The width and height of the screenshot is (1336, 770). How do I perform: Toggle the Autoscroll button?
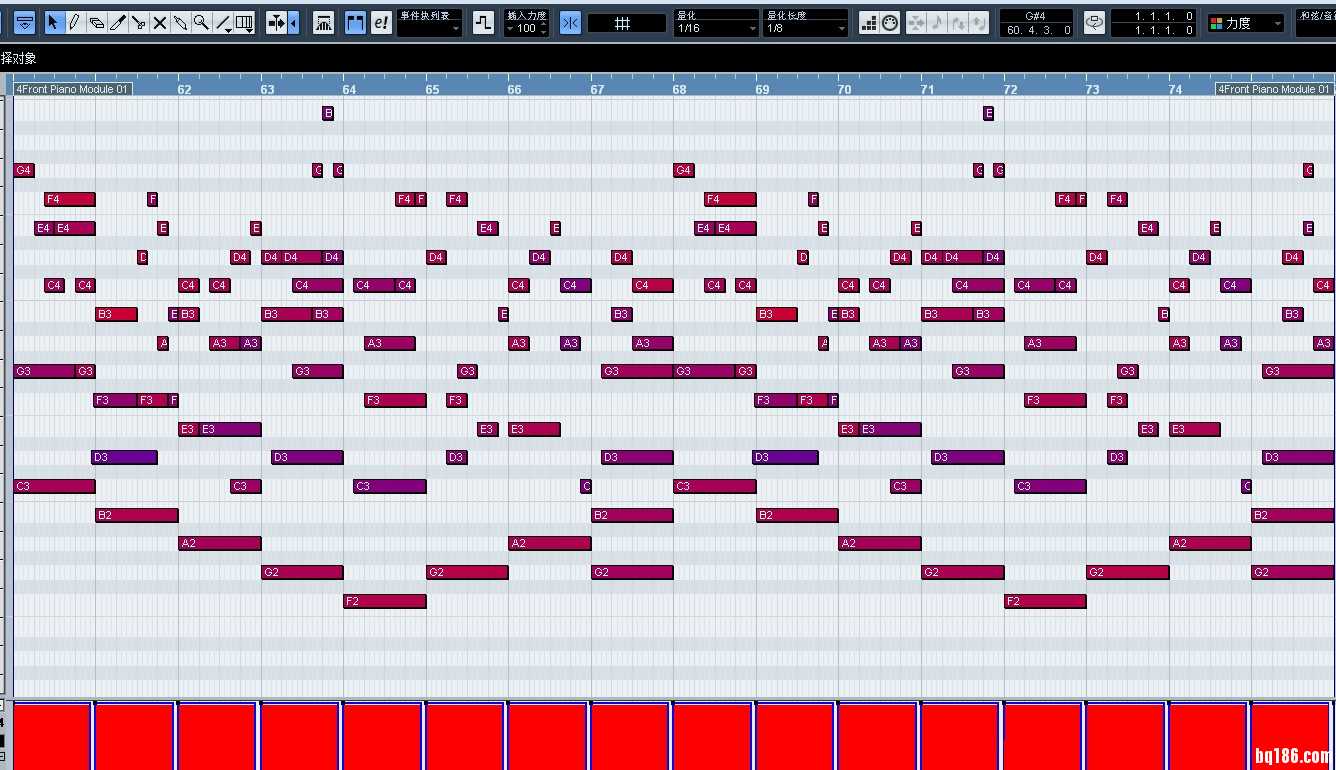click(x=277, y=22)
